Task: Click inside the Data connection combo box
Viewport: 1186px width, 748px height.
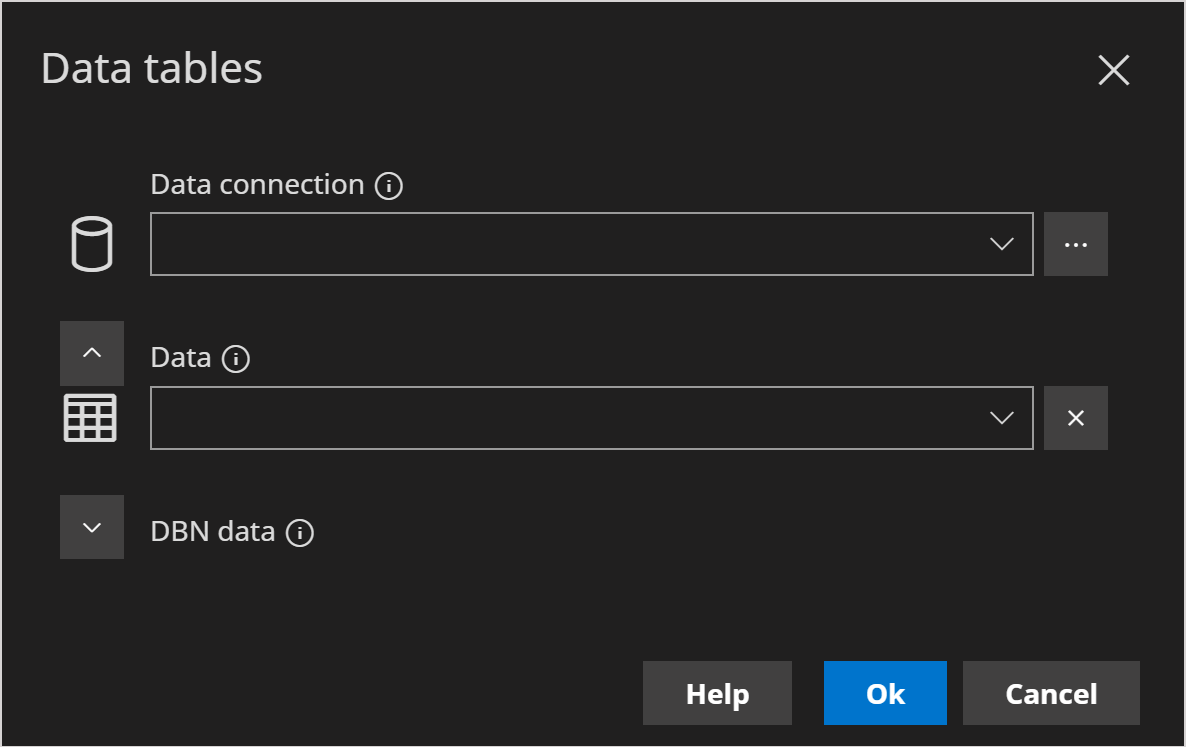Action: (560, 244)
